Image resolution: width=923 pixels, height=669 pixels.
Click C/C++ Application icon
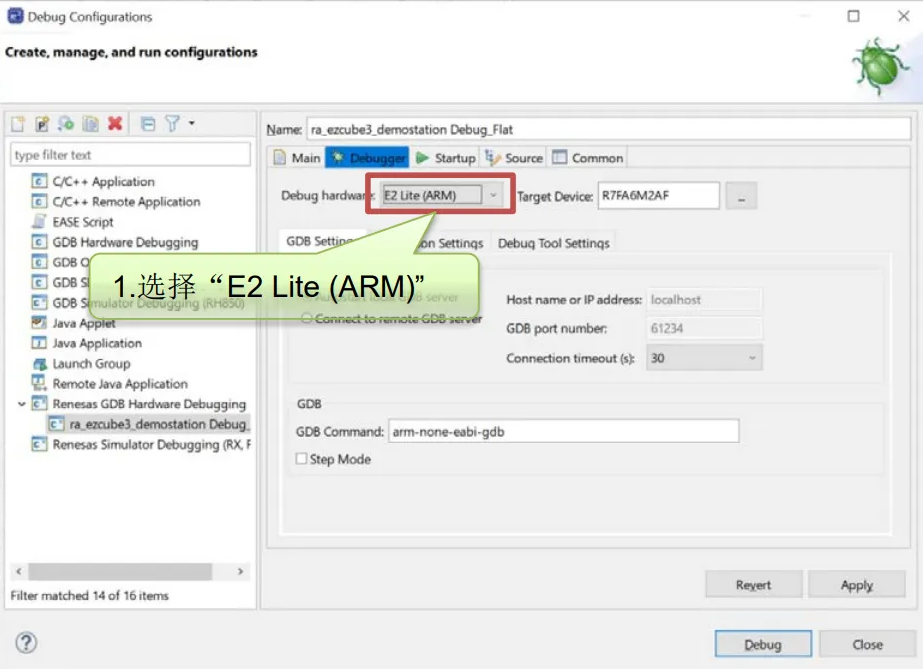click(x=39, y=181)
